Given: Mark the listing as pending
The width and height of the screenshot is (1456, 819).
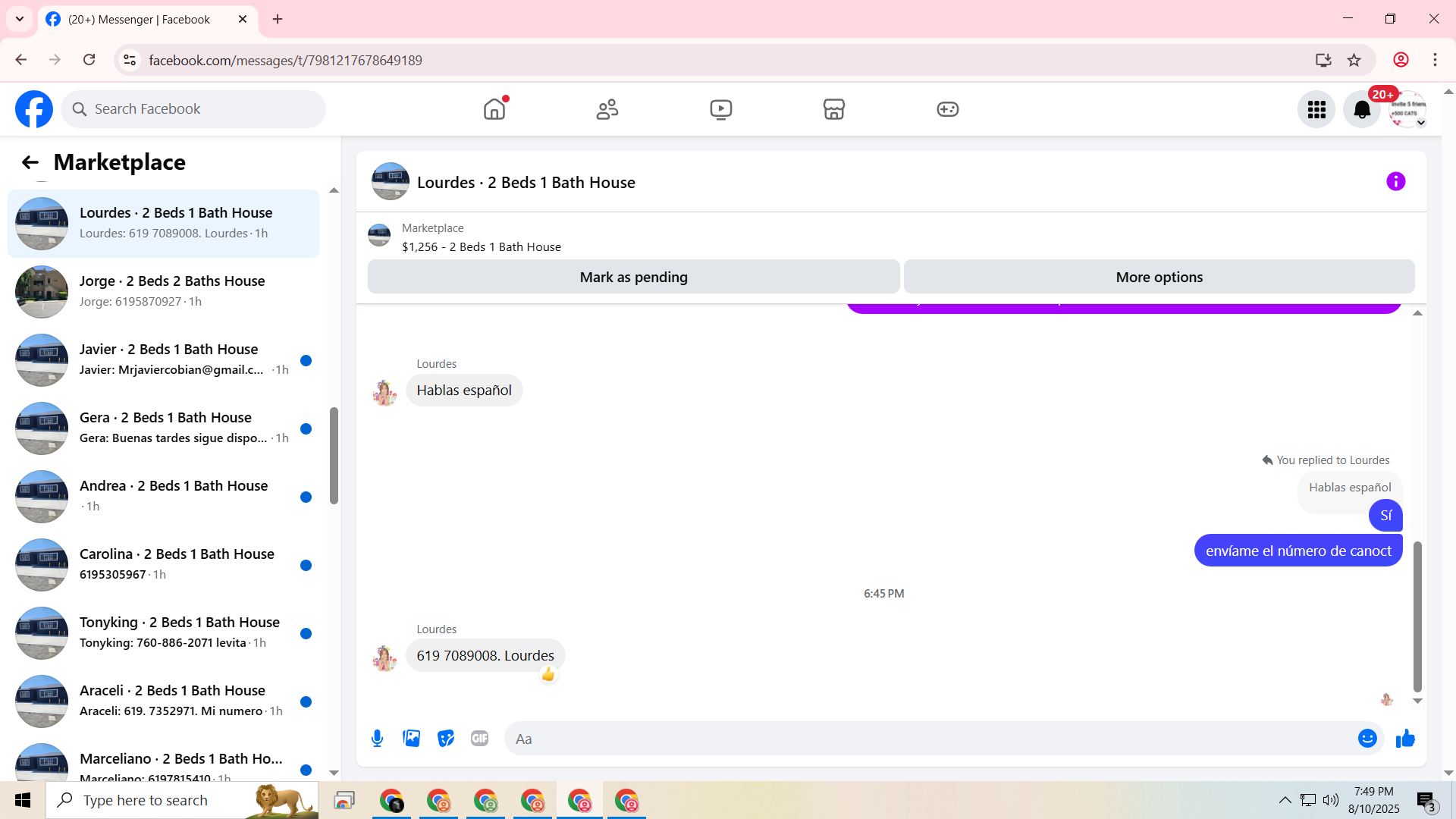Looking at the screenshot, I should [x=633, y=278].
